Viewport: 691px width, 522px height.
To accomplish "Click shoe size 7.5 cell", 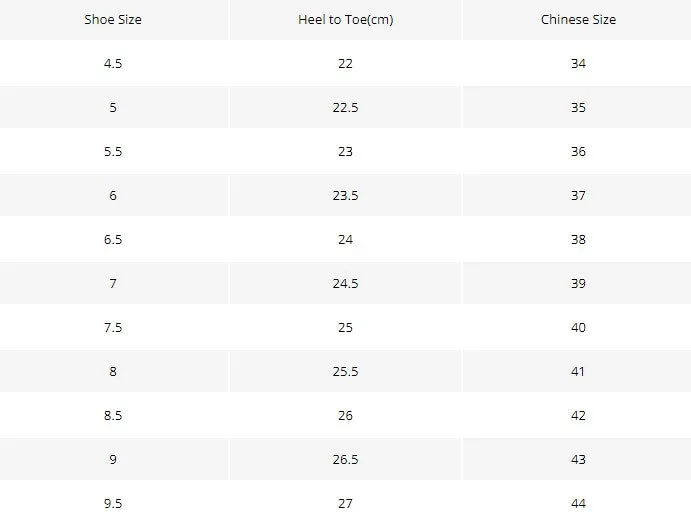I will coord(114,327).
